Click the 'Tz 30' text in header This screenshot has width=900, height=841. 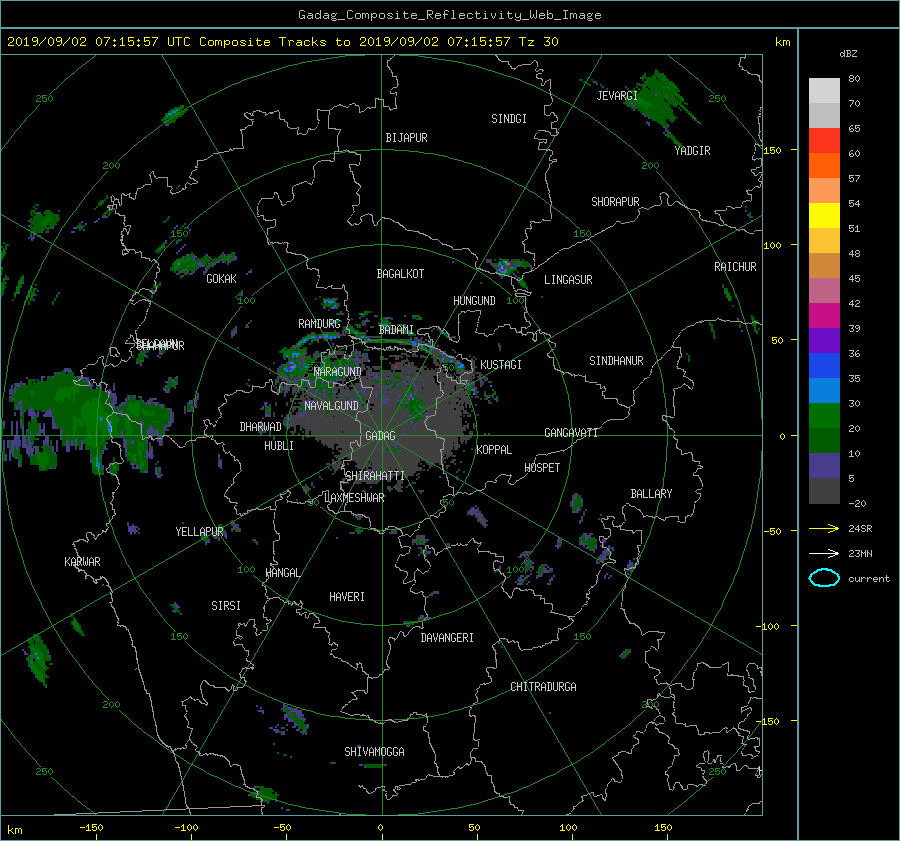click(538, 42)
